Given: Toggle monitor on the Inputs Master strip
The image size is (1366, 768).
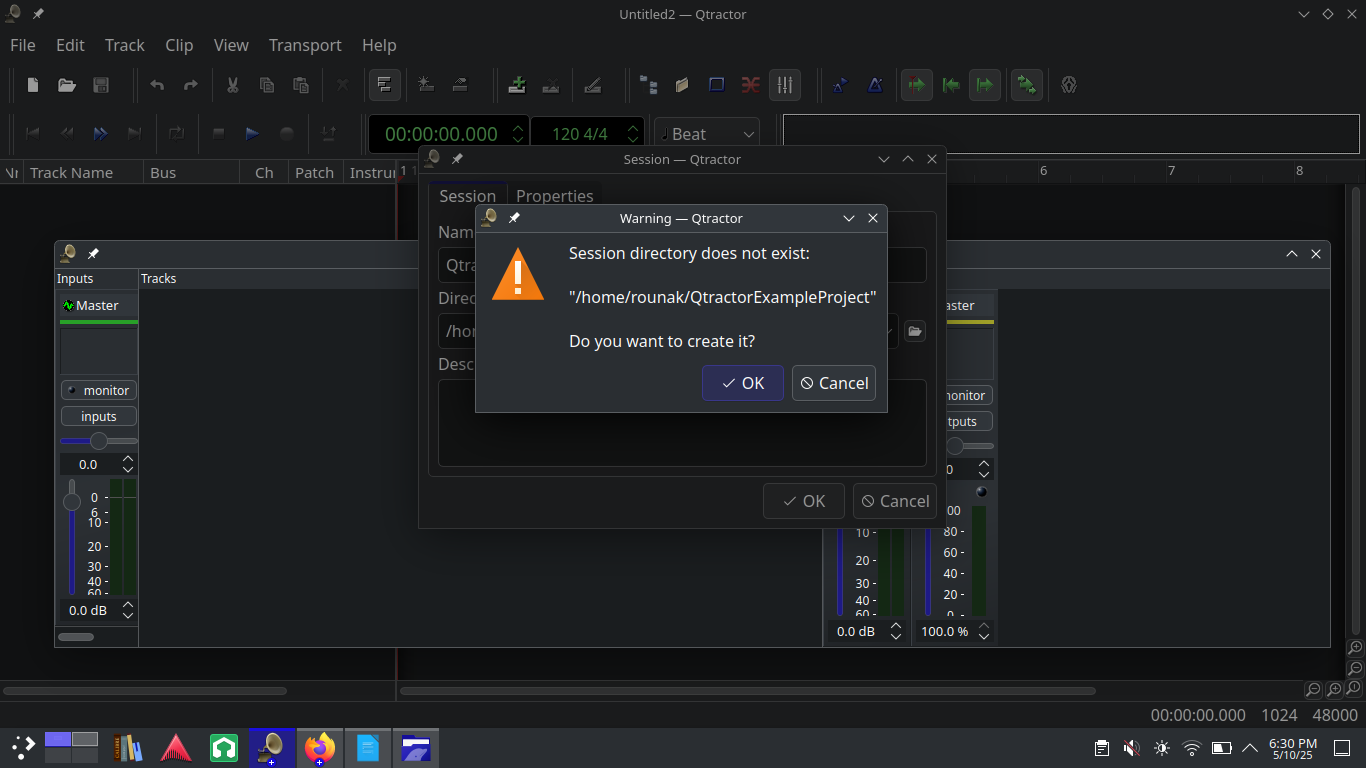Looking at the screenshot, I should coord(99,390).
